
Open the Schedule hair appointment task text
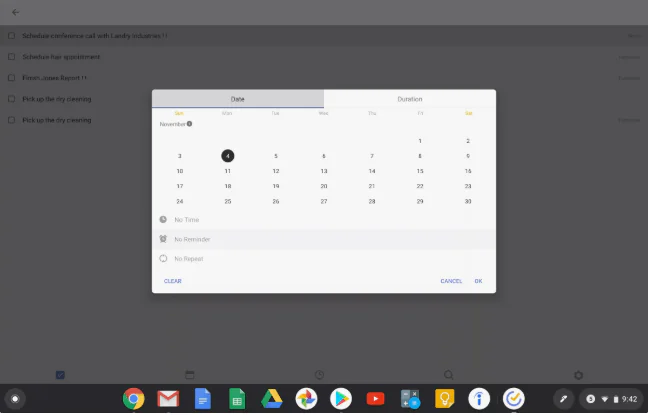click(x=61, y=57)
